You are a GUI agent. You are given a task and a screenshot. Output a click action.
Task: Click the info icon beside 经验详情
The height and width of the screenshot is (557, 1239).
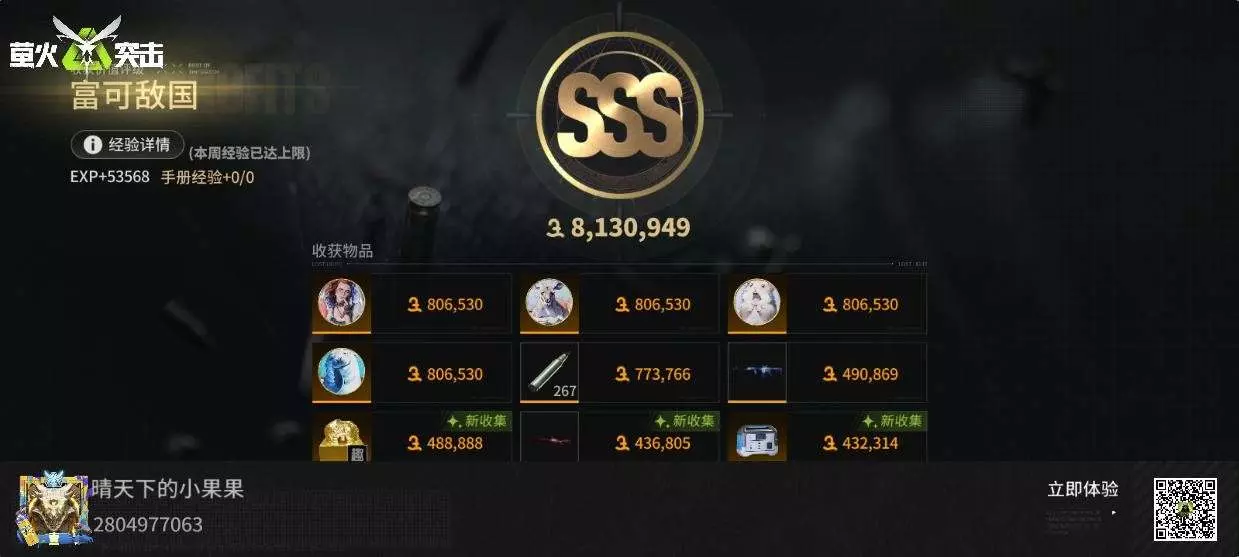(92, 145)
